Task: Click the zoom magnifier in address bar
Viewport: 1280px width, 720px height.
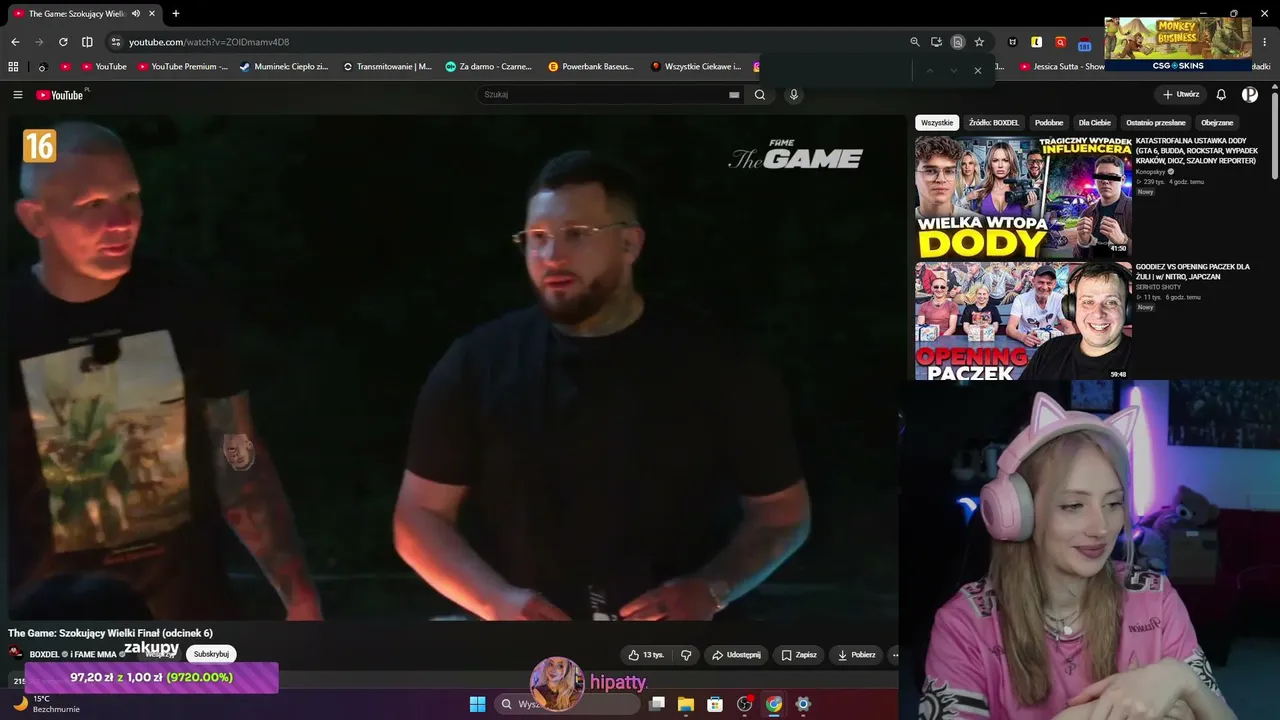Action: point(915,42)
